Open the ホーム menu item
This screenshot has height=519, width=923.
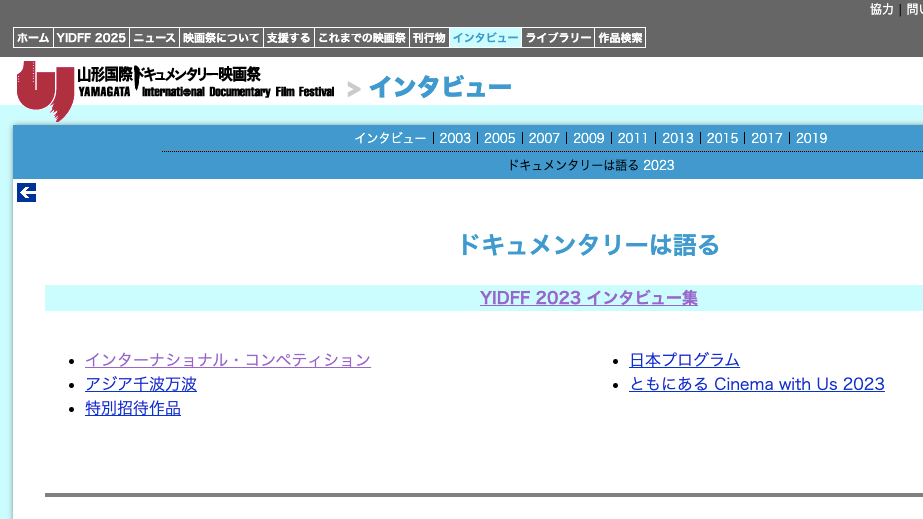tap(33, 38)
